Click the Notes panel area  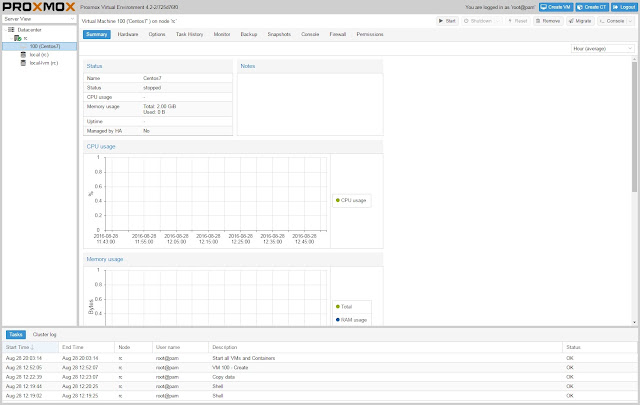pyautogui.click(x=310, y=104)
